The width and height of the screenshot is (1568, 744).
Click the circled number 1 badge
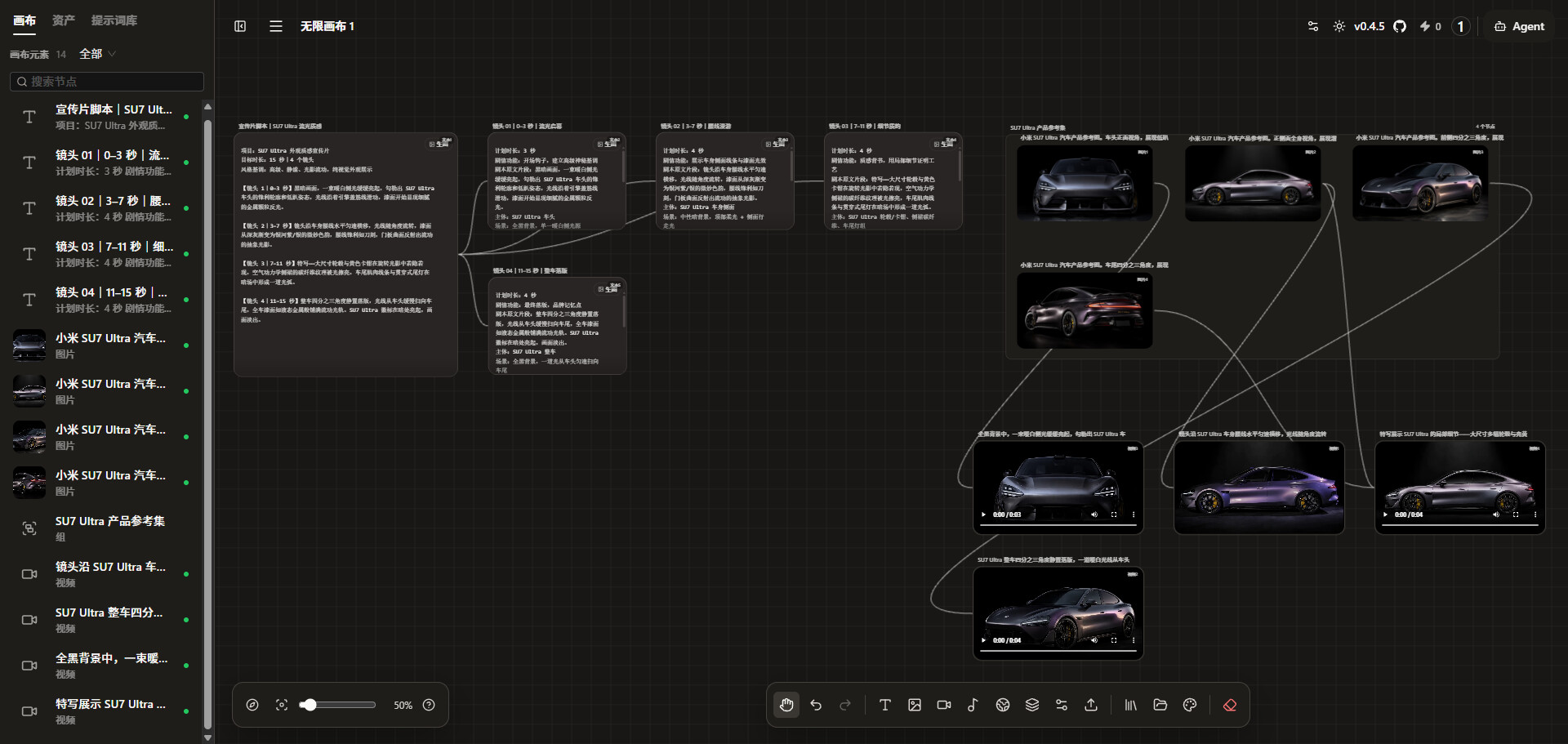(1461, 26)
